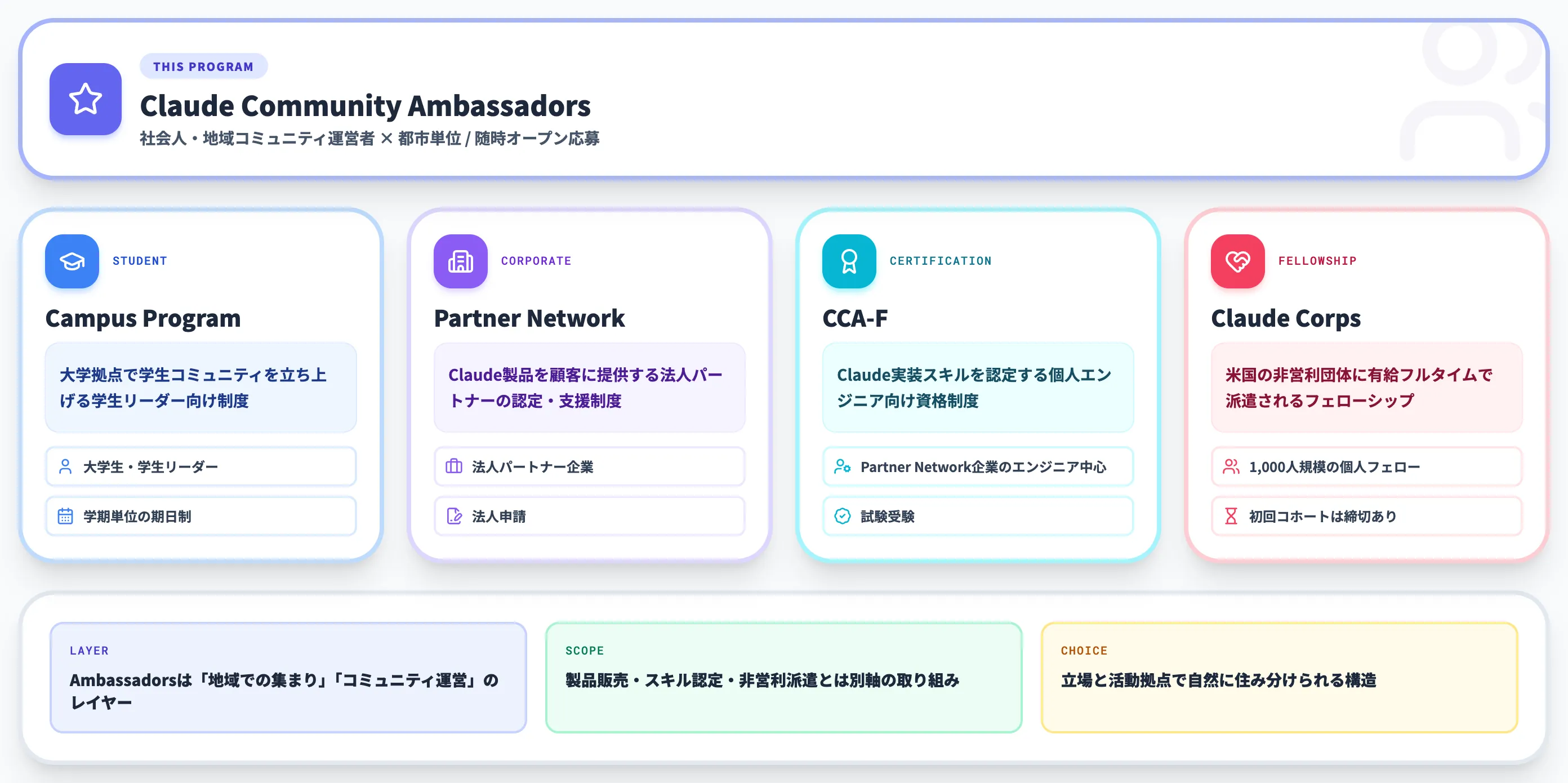Open the Campus Program heading
The width and height of the screenshot is (1568, 783).
pyautogui.click(x=143, y=318)
